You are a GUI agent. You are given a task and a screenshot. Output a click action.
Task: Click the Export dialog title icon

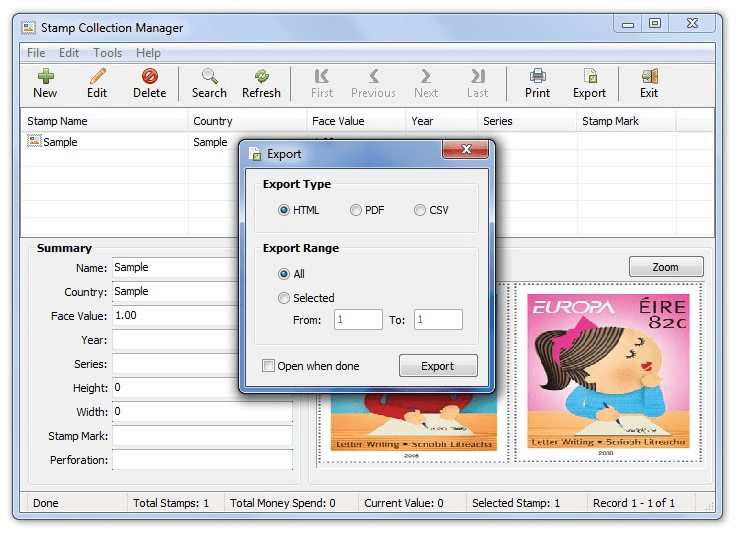[x=255, y=154]
